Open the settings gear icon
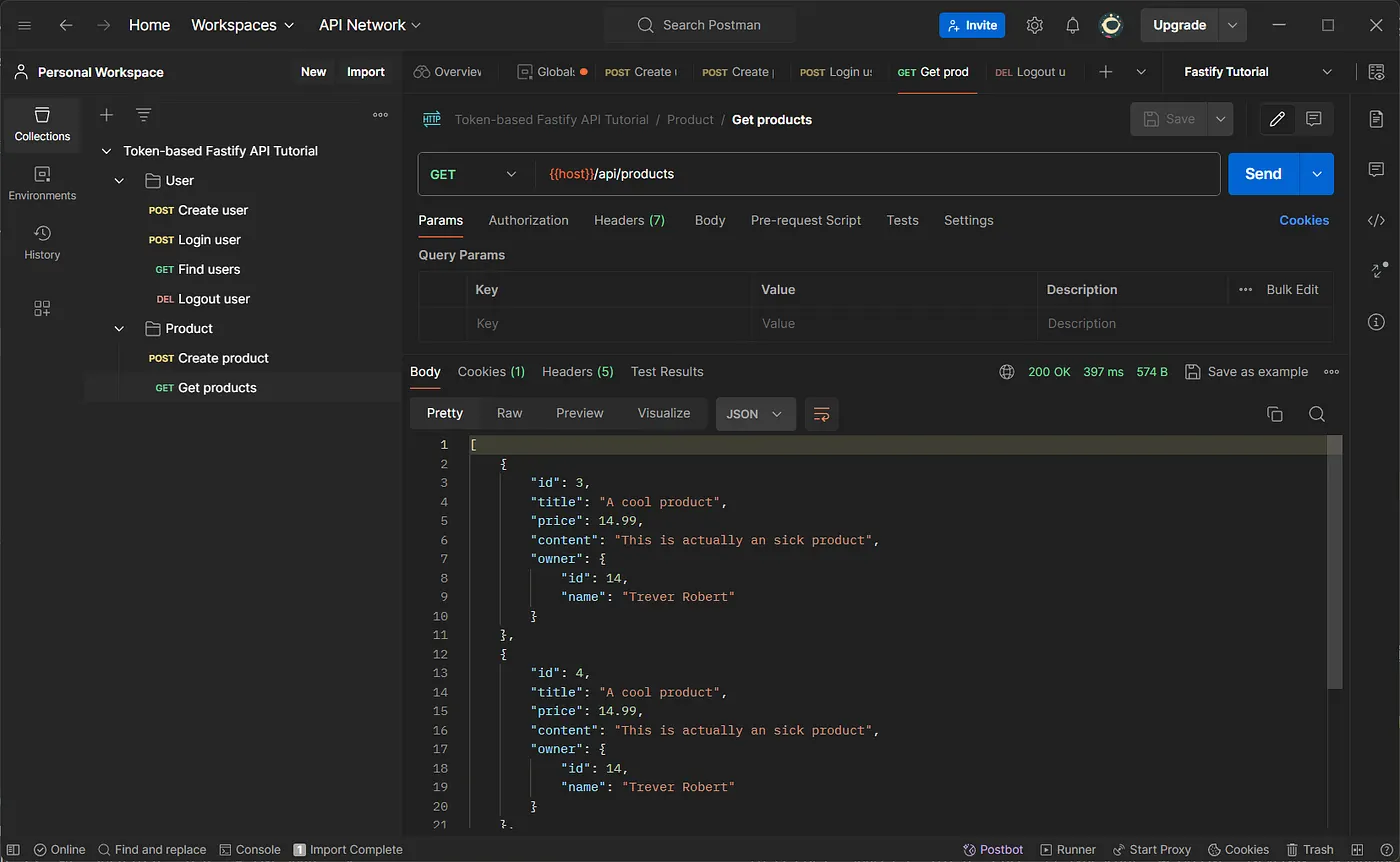The height and width of the screenshot is (862, 1400). pyautogui.click(x=1035, y=25)
